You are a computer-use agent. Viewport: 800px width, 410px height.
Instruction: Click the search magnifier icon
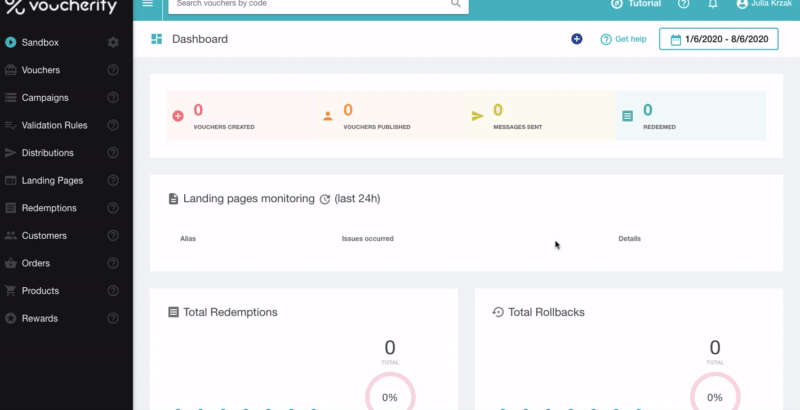click(x=456, y=4)
